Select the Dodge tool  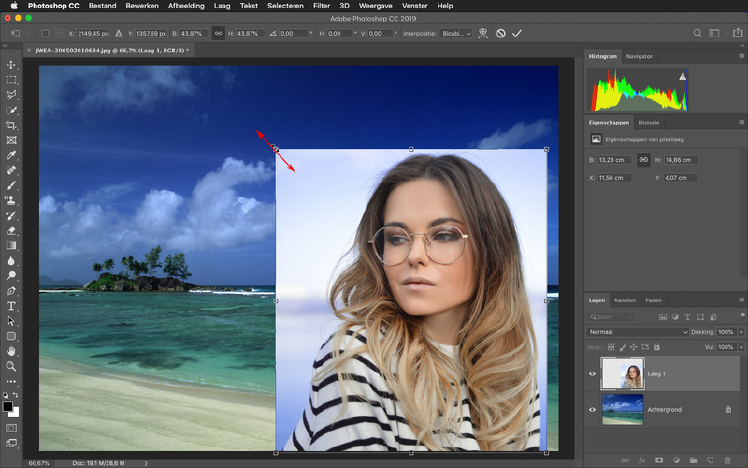11,276
